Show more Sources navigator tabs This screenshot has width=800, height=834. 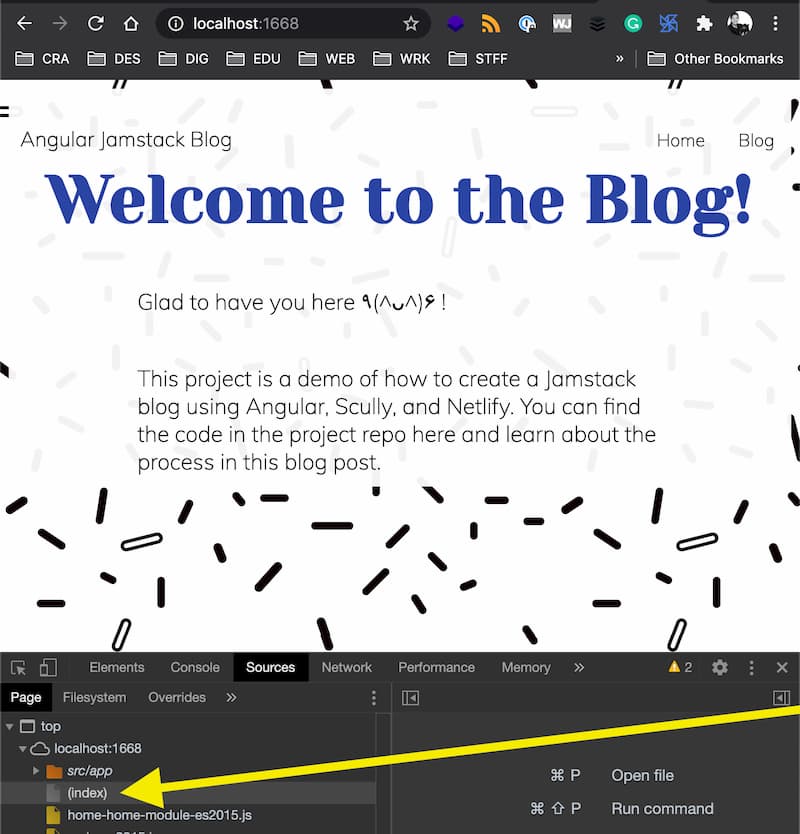(x=231, y=698)
